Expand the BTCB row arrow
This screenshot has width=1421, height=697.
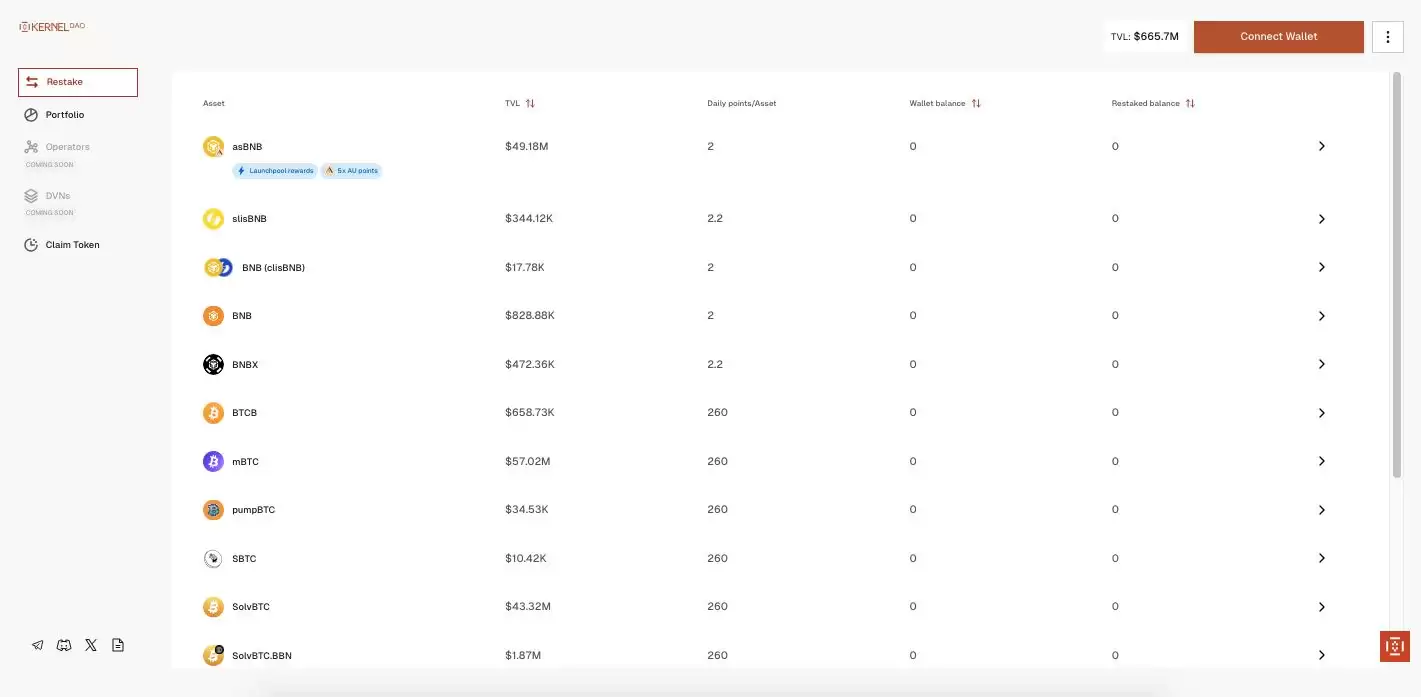(1321, 413)
